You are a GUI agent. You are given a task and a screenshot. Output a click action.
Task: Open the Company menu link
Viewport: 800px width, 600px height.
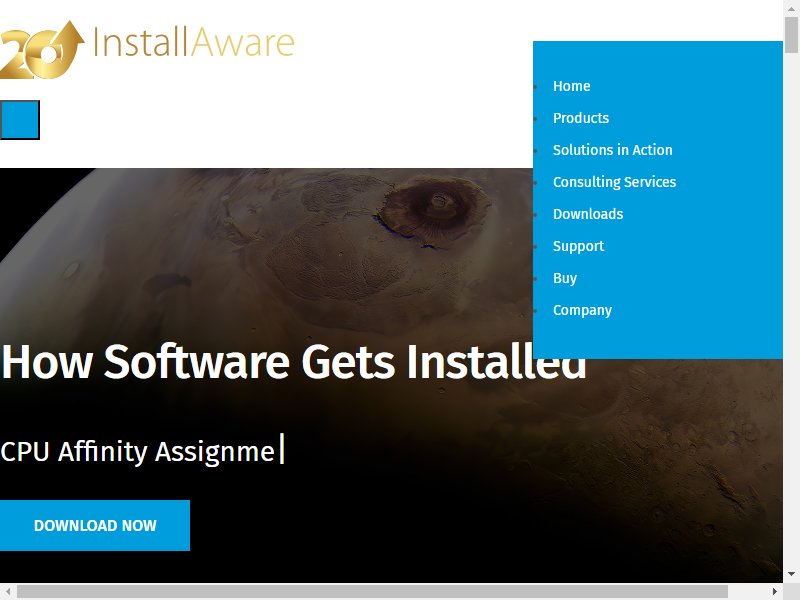pyautogui.click(x=582, y=310)
